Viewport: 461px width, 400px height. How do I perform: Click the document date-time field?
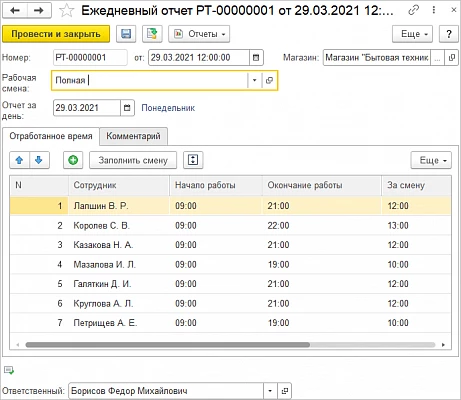[199, 58]
